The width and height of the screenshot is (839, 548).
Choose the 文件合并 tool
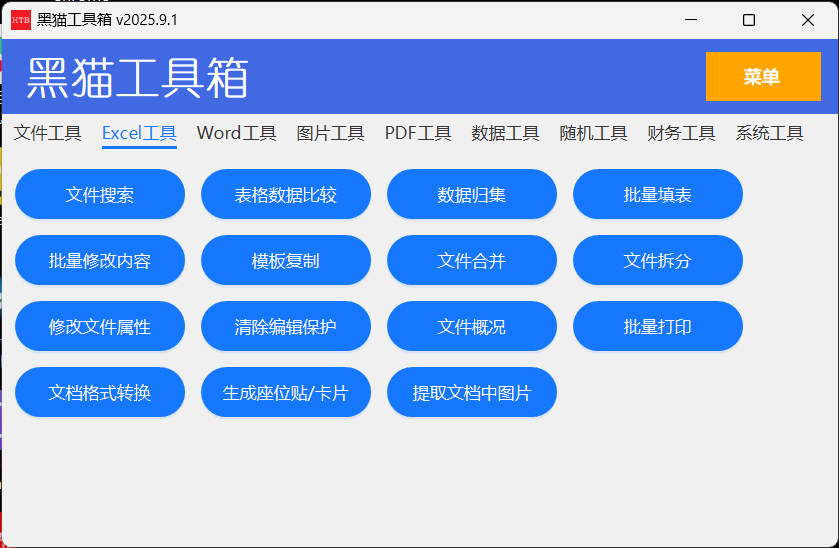(x=472, y=261)
